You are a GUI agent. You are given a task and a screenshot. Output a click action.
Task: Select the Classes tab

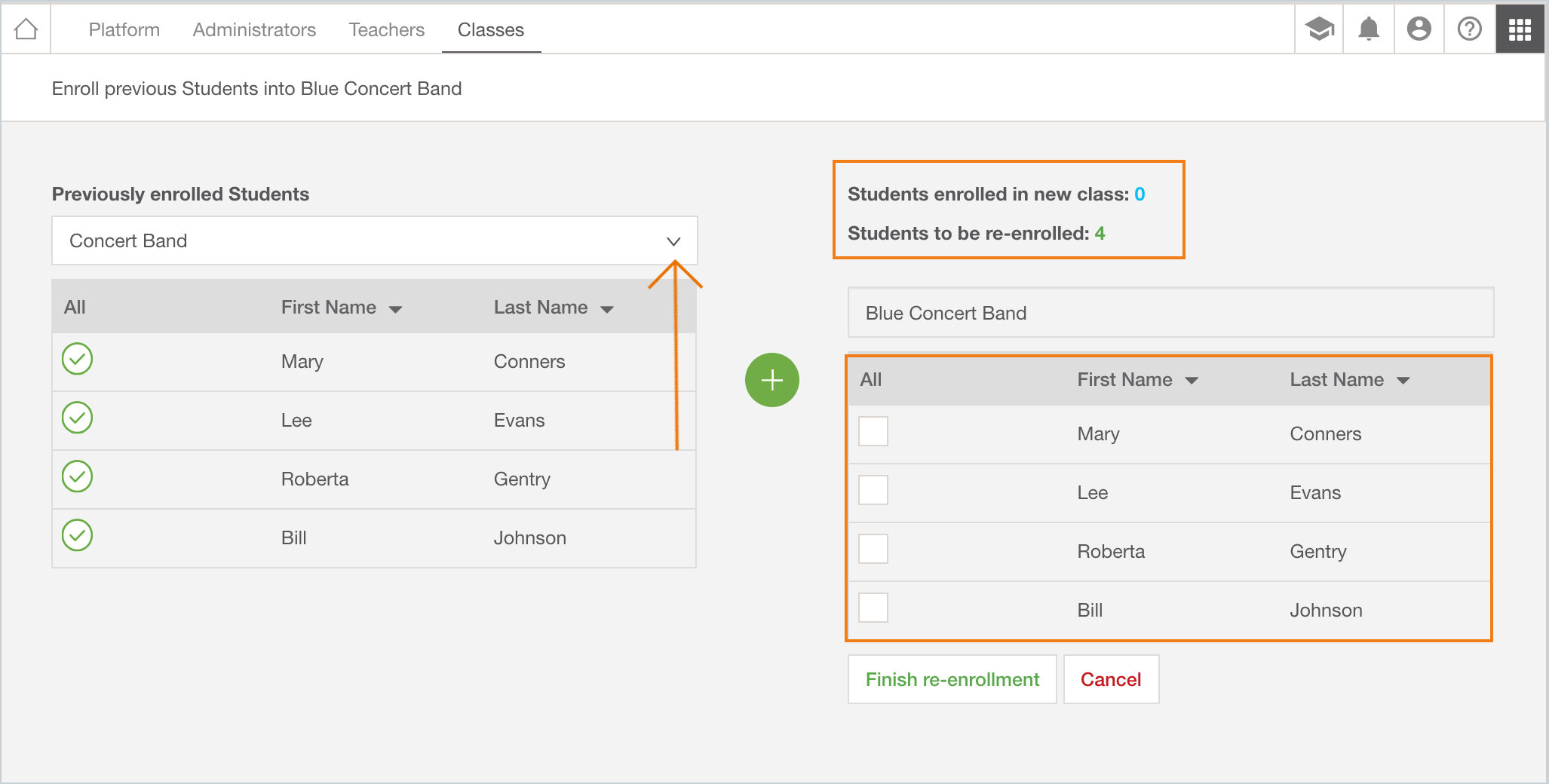coord(491,29)
